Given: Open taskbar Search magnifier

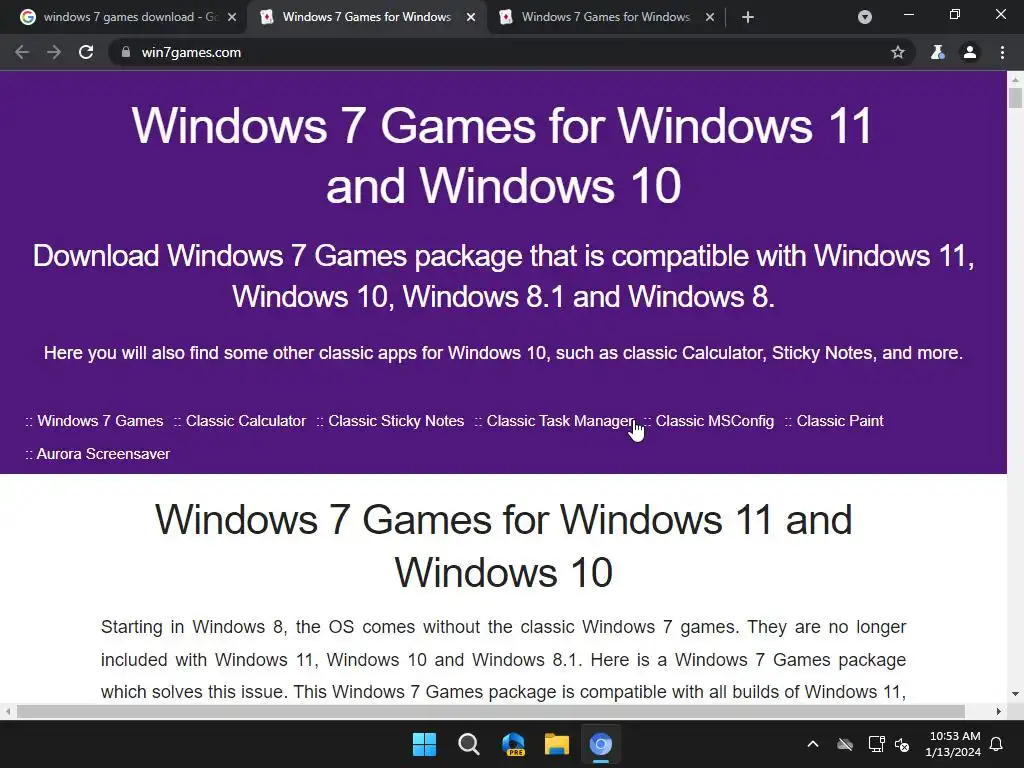Looking at the screenshot, I should (x=468, y=744).
